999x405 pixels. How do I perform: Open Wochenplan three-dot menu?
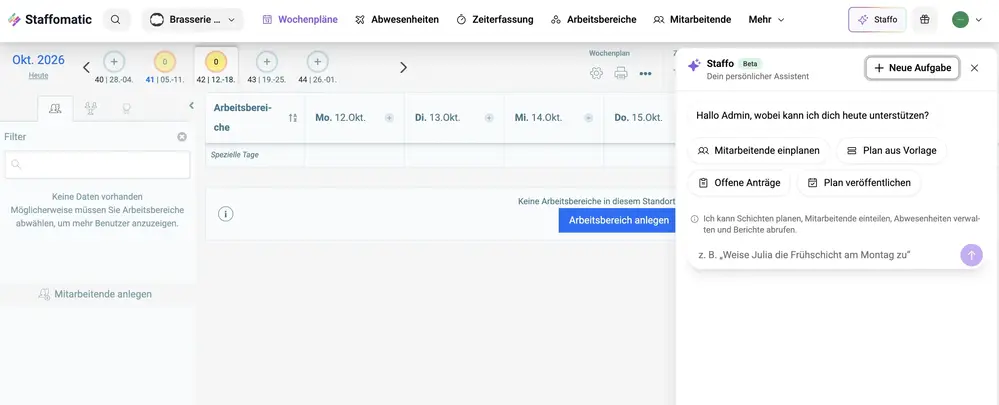point(645,74)
